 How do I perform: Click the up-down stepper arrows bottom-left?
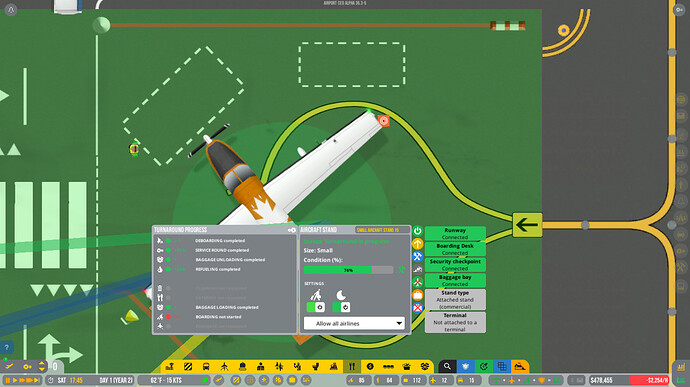[41, 366]
